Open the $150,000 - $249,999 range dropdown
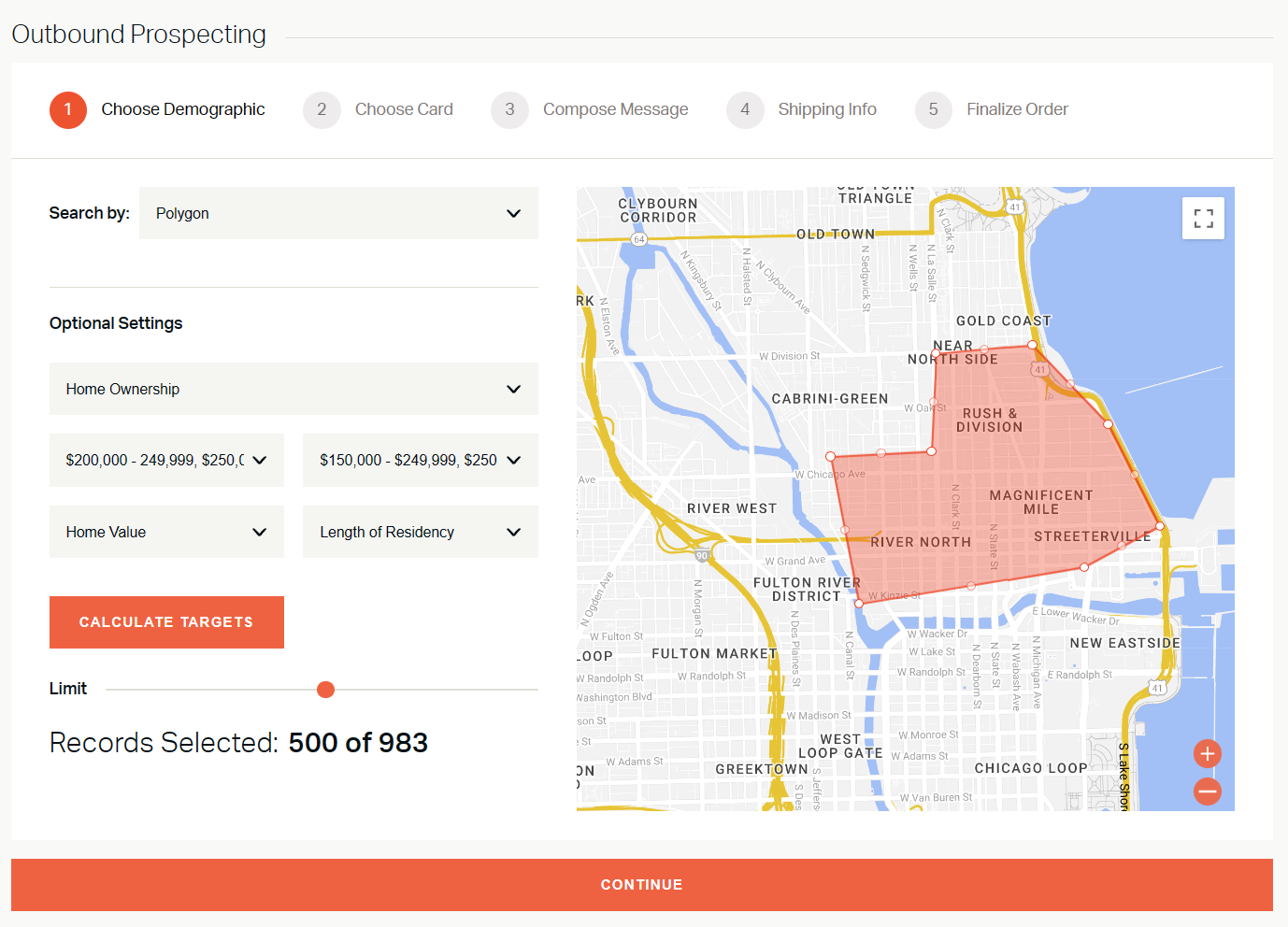This screenshot has width=1288, height=927. point(420,460)
